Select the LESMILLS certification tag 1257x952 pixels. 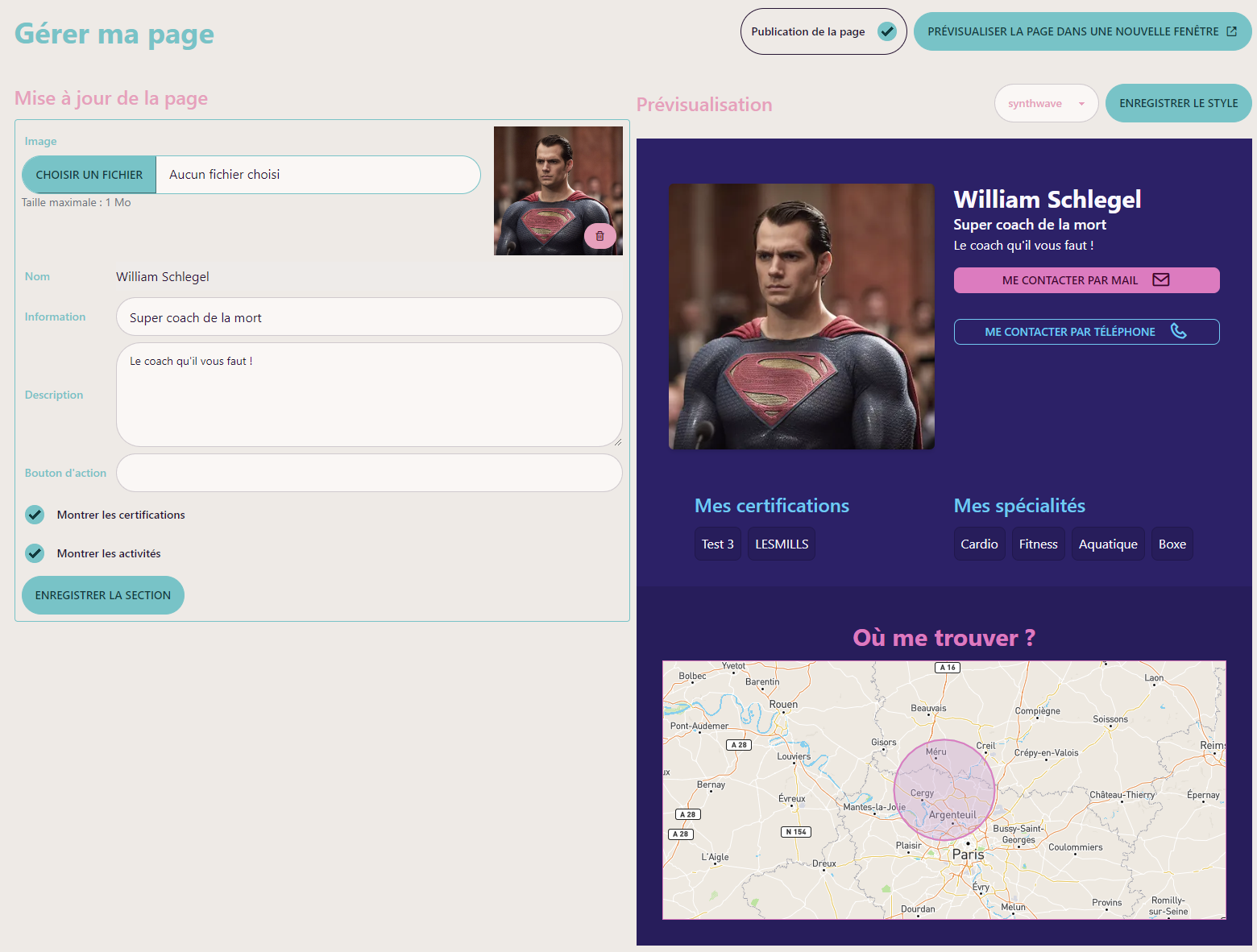tap(782, 544)
